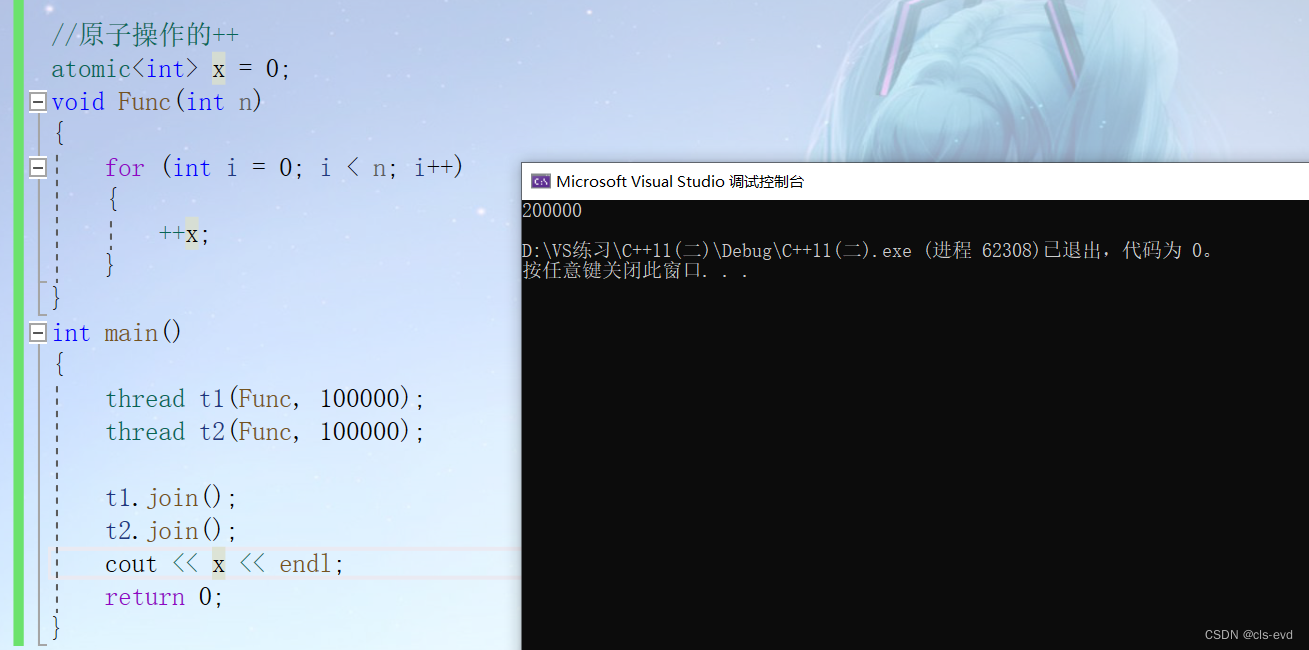
Task: Click the CSDN @cls-evd watermark
Action: click(1248, 635)
